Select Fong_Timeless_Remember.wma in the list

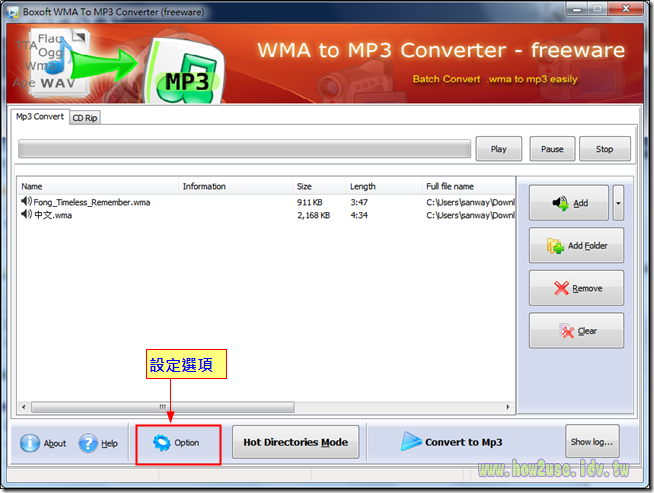coord(85,202)
